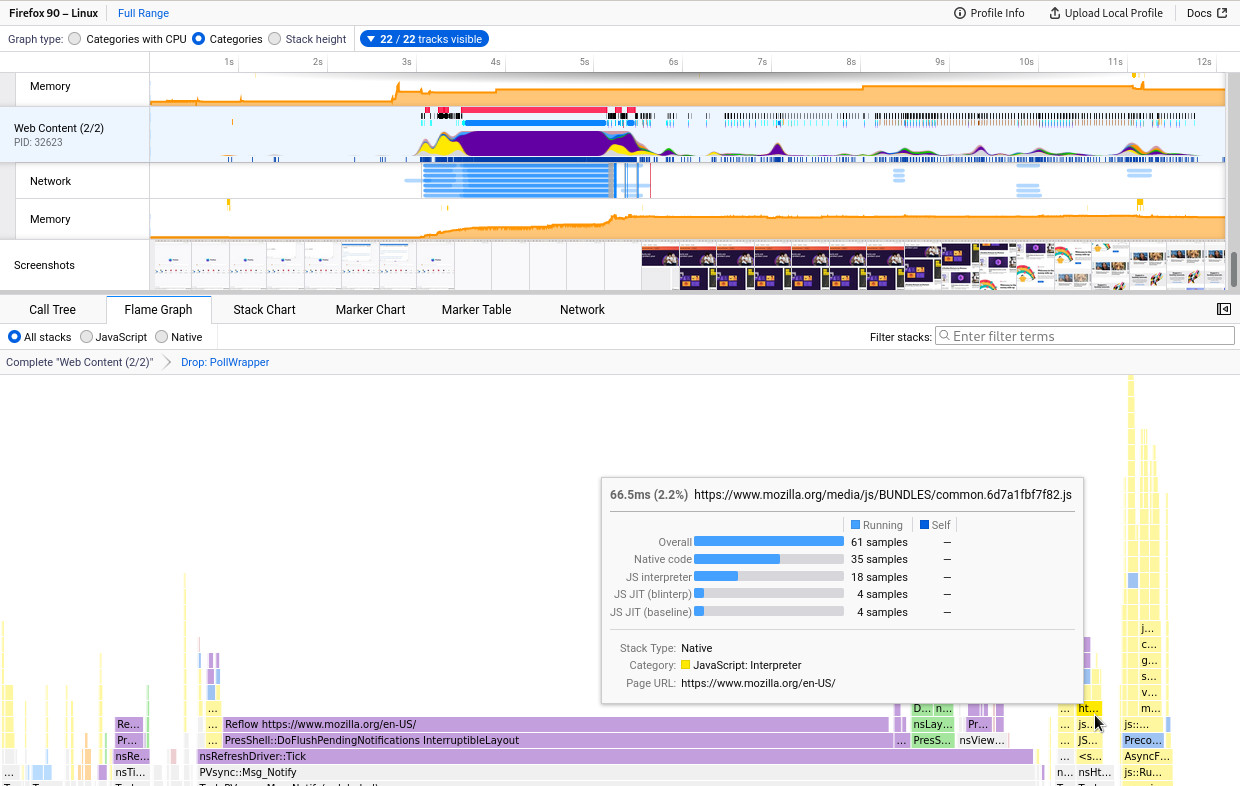Click the Upload Local Profile icon

point(1054,13)
